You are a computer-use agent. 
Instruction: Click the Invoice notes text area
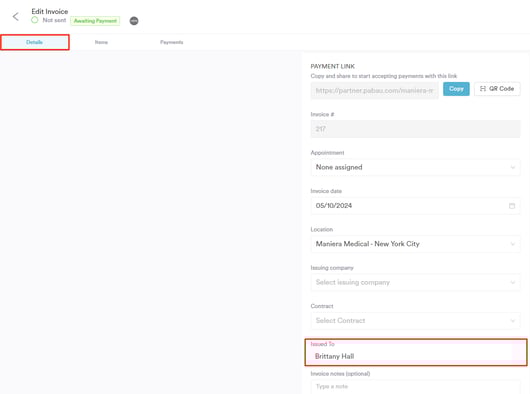[x=415, y=387]
